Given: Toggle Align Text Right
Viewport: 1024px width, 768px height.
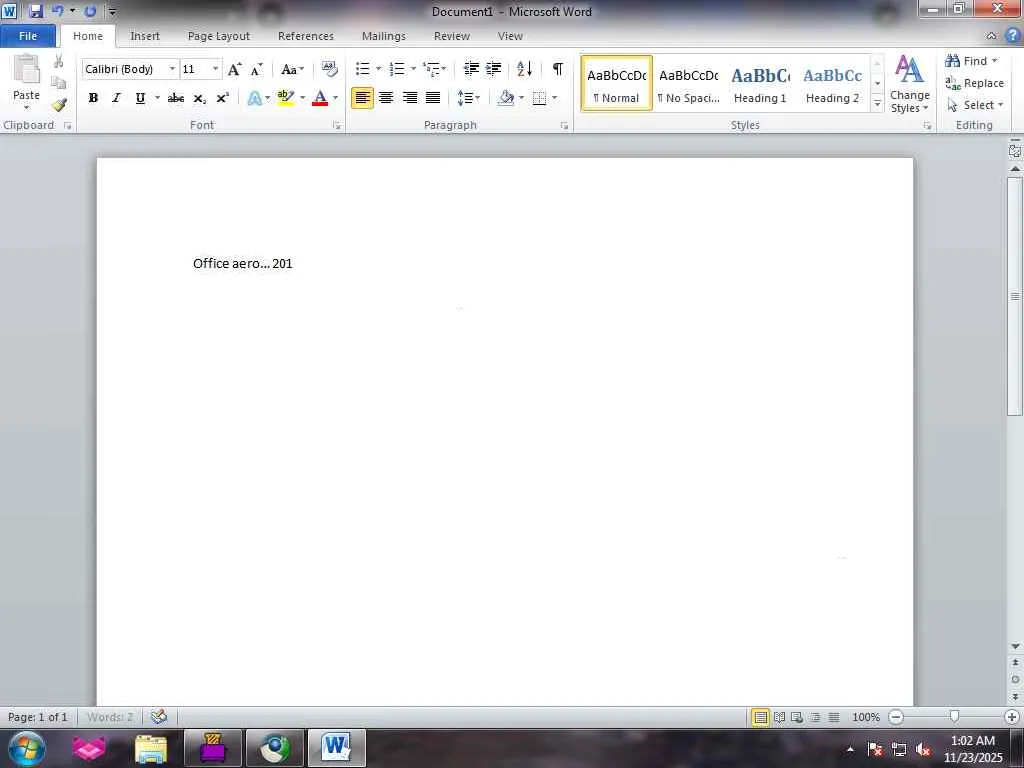Looking at the screenshot, I should (x=409, y=98).
